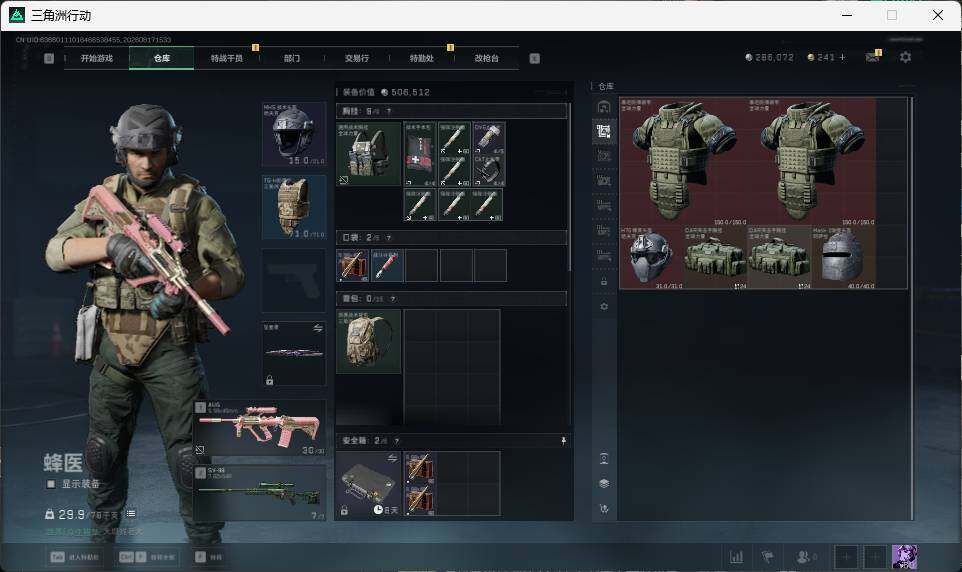Swap the melee weapon via arrows icon
The width and height of the screenshot is (962, 572).
(318, 328)
